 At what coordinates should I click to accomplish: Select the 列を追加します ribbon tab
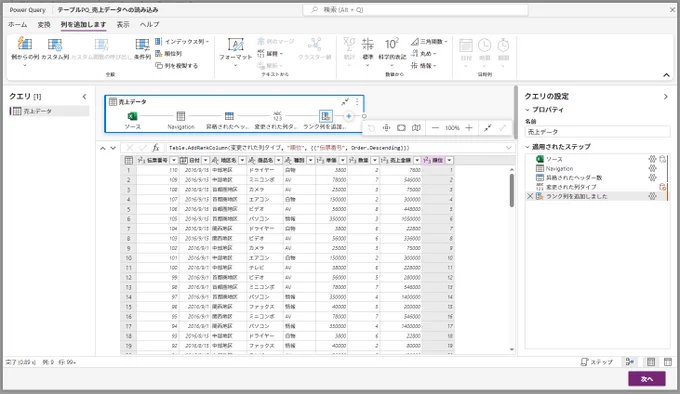point(83,25)
